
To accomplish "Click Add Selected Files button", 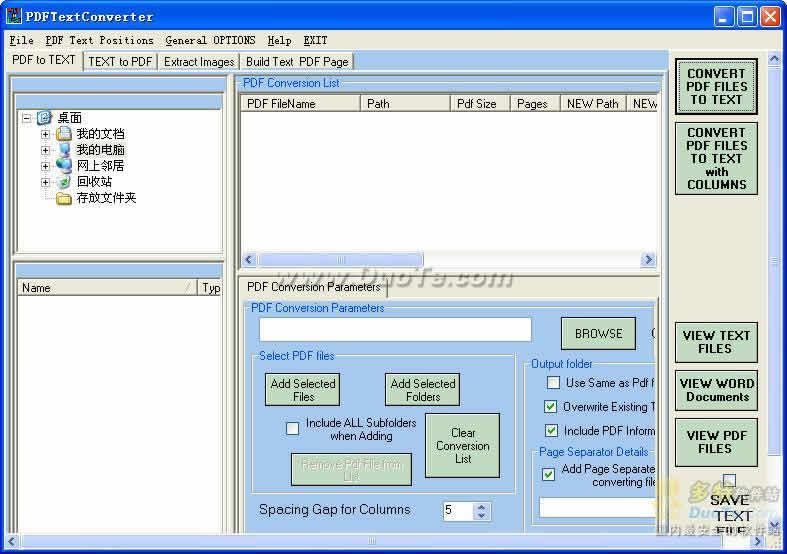I will (x=303, y=390).
